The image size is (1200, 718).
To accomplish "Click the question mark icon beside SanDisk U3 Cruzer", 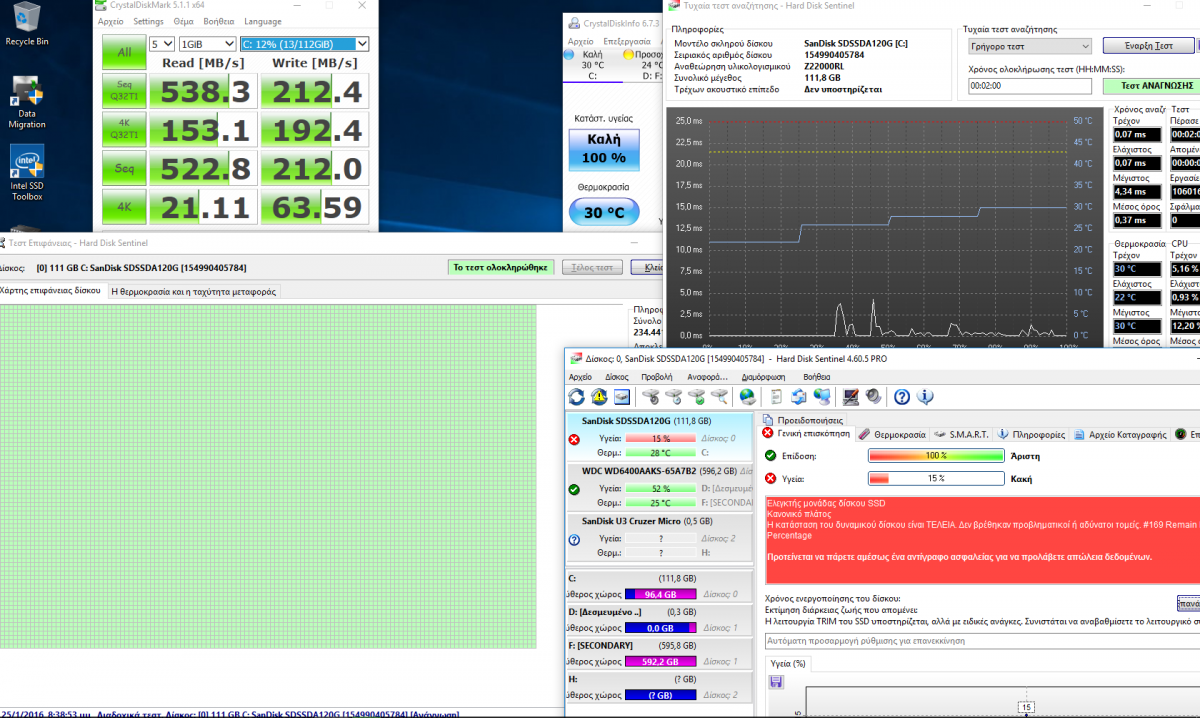I will pyautogui.click(x=574, y=539).
